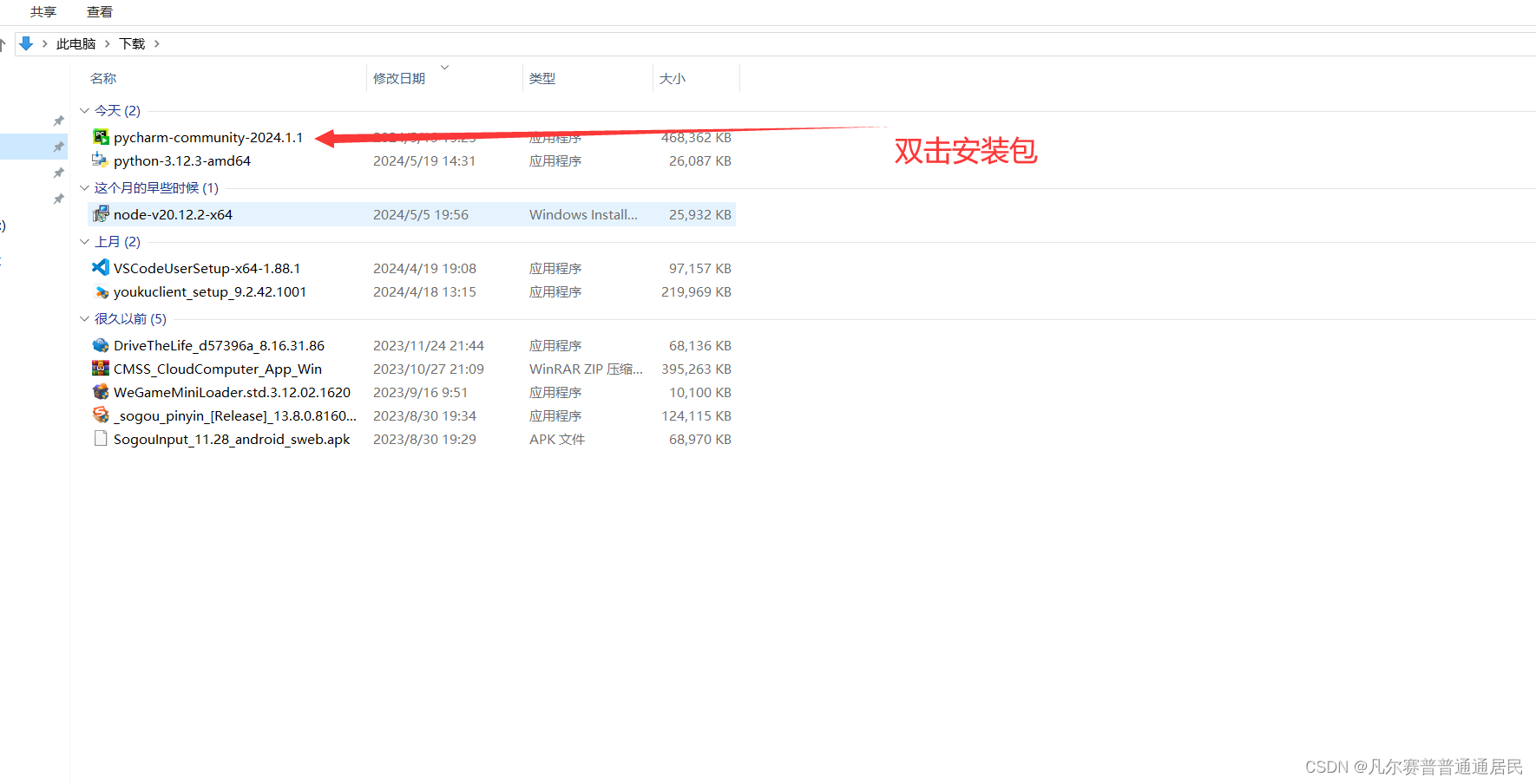This screenshot has width=1536, height=784.
Task: Go to 此电脑 in address breadcrumb
Action: tap(75, 44)
